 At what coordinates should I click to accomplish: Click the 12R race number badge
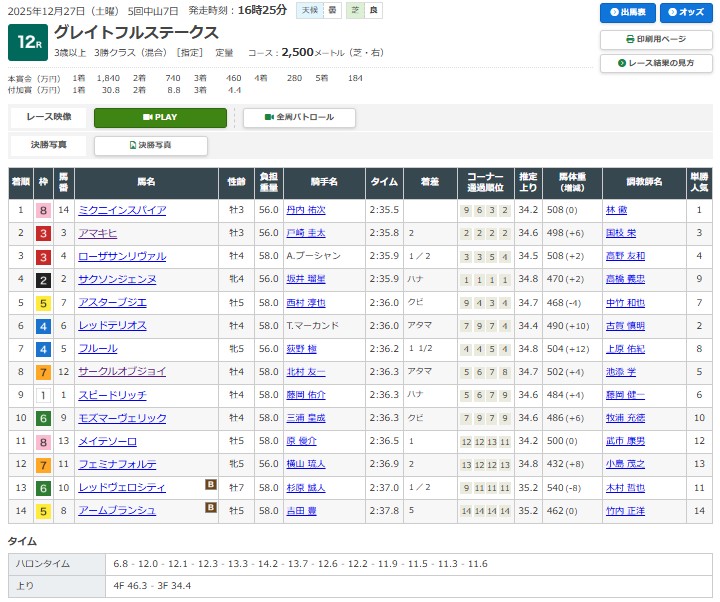tap(26, 43)
